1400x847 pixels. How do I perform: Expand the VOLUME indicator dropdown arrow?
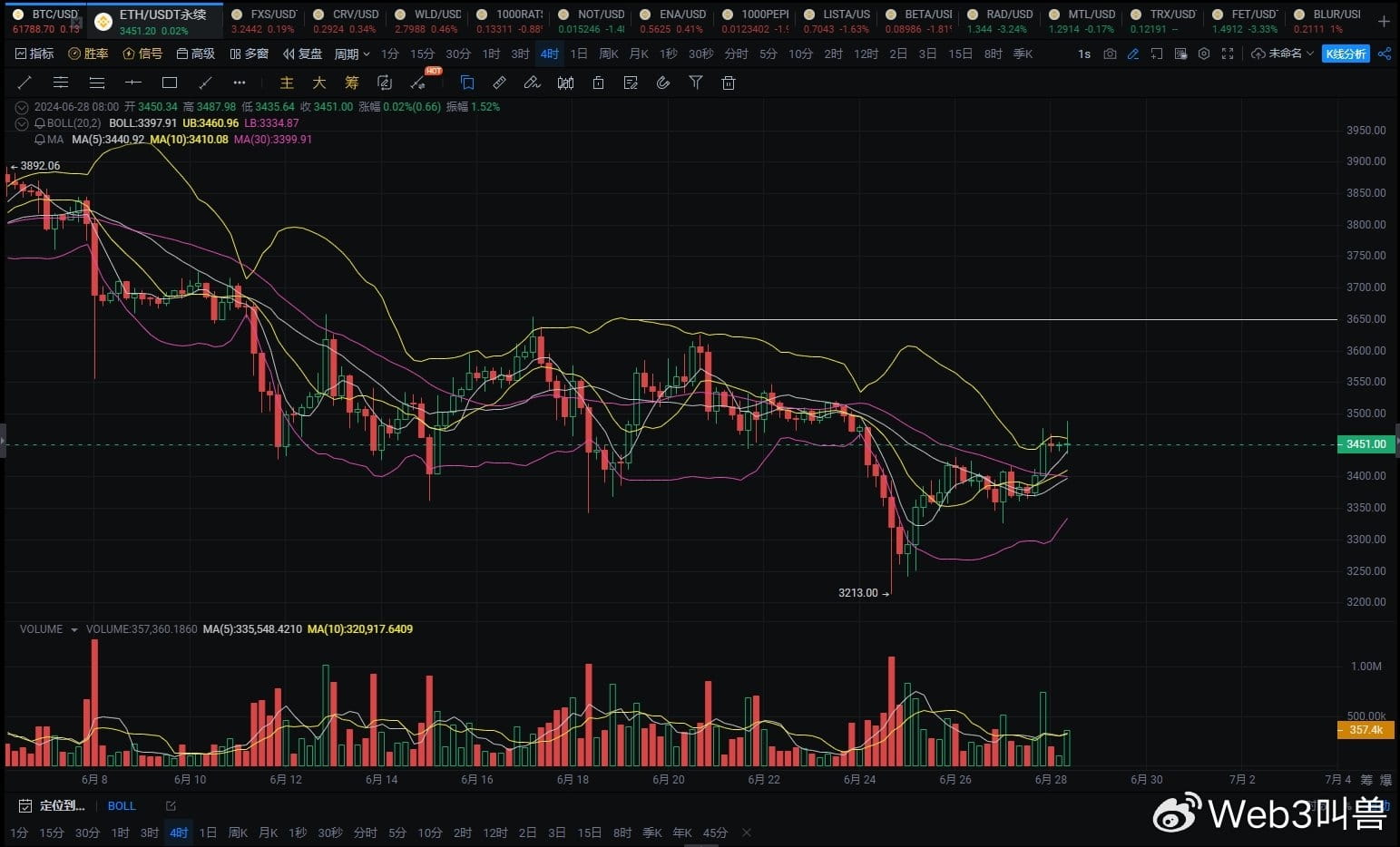click(x=74, y=629)
